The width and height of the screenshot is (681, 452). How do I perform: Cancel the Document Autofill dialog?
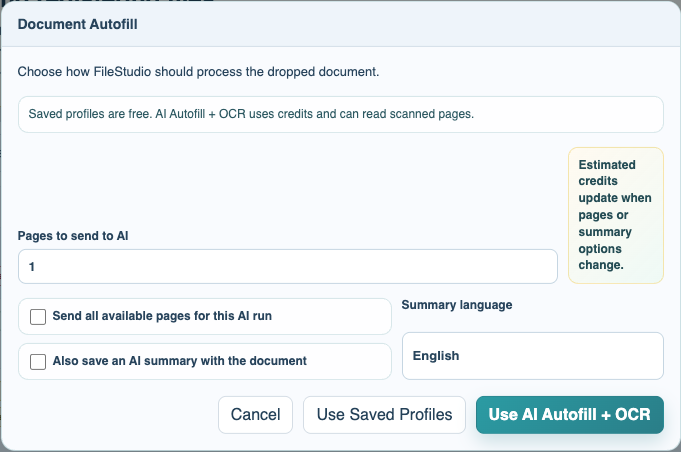click(255, 415)
